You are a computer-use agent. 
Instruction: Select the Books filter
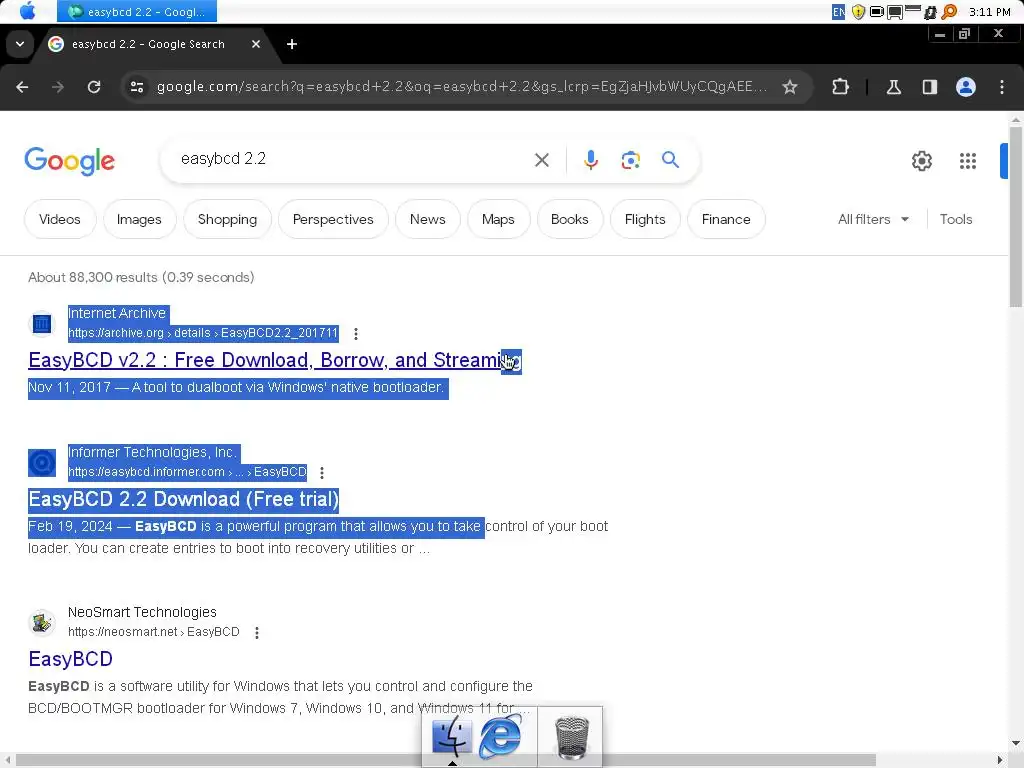(569, 219)
